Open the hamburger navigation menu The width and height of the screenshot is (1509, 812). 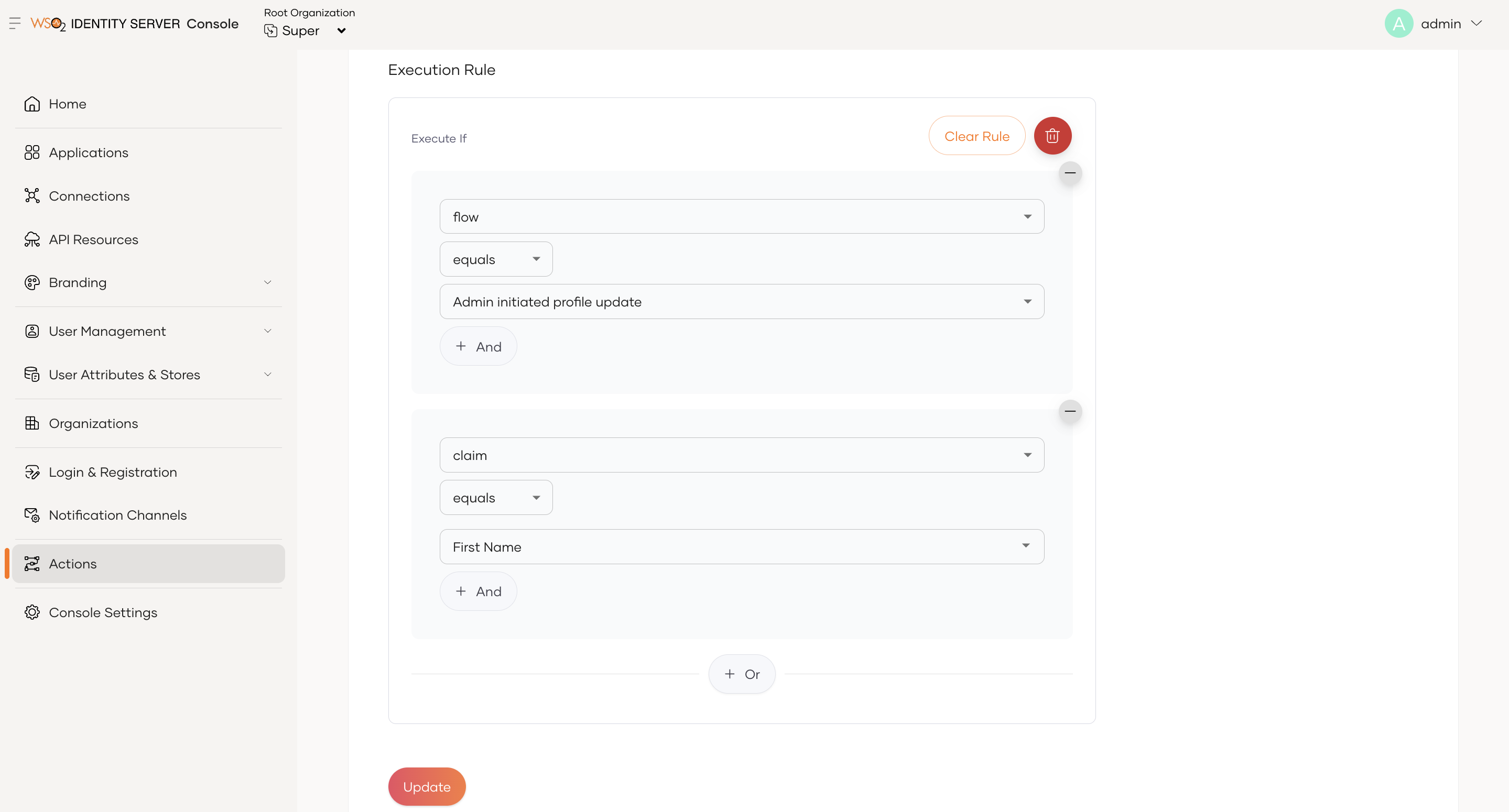[x=14, y=24]
